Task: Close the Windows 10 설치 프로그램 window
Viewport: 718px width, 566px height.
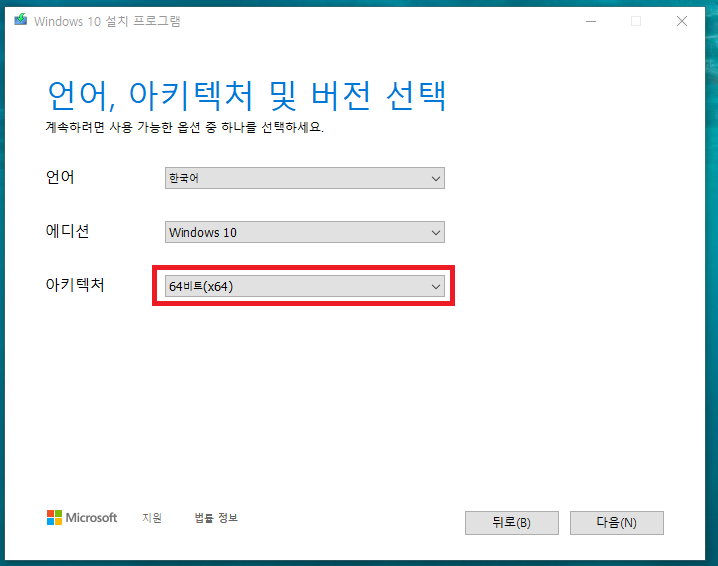Action: [x=682, y=21]
